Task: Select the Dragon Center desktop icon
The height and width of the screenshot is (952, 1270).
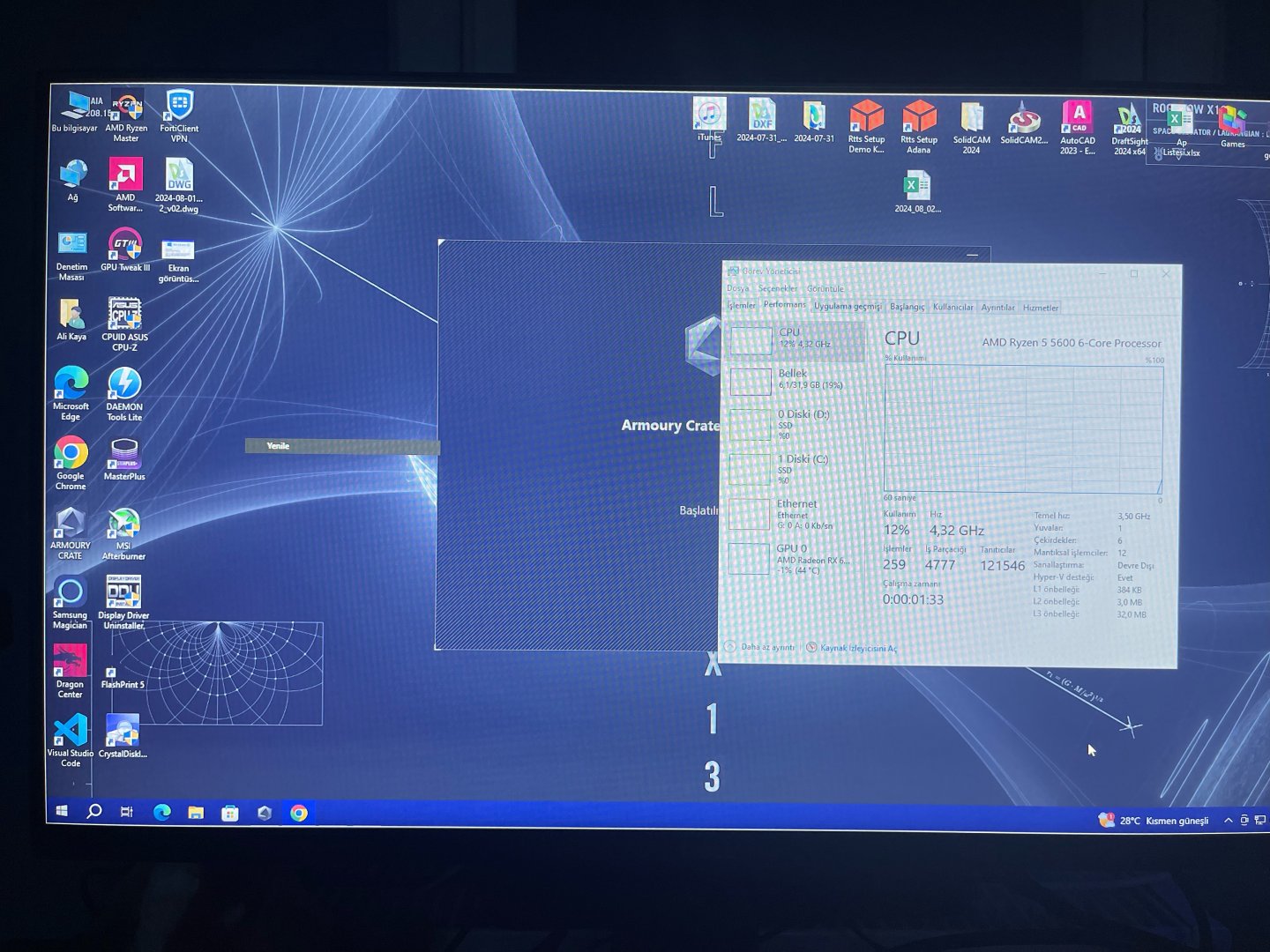Action: click(70, 672)
